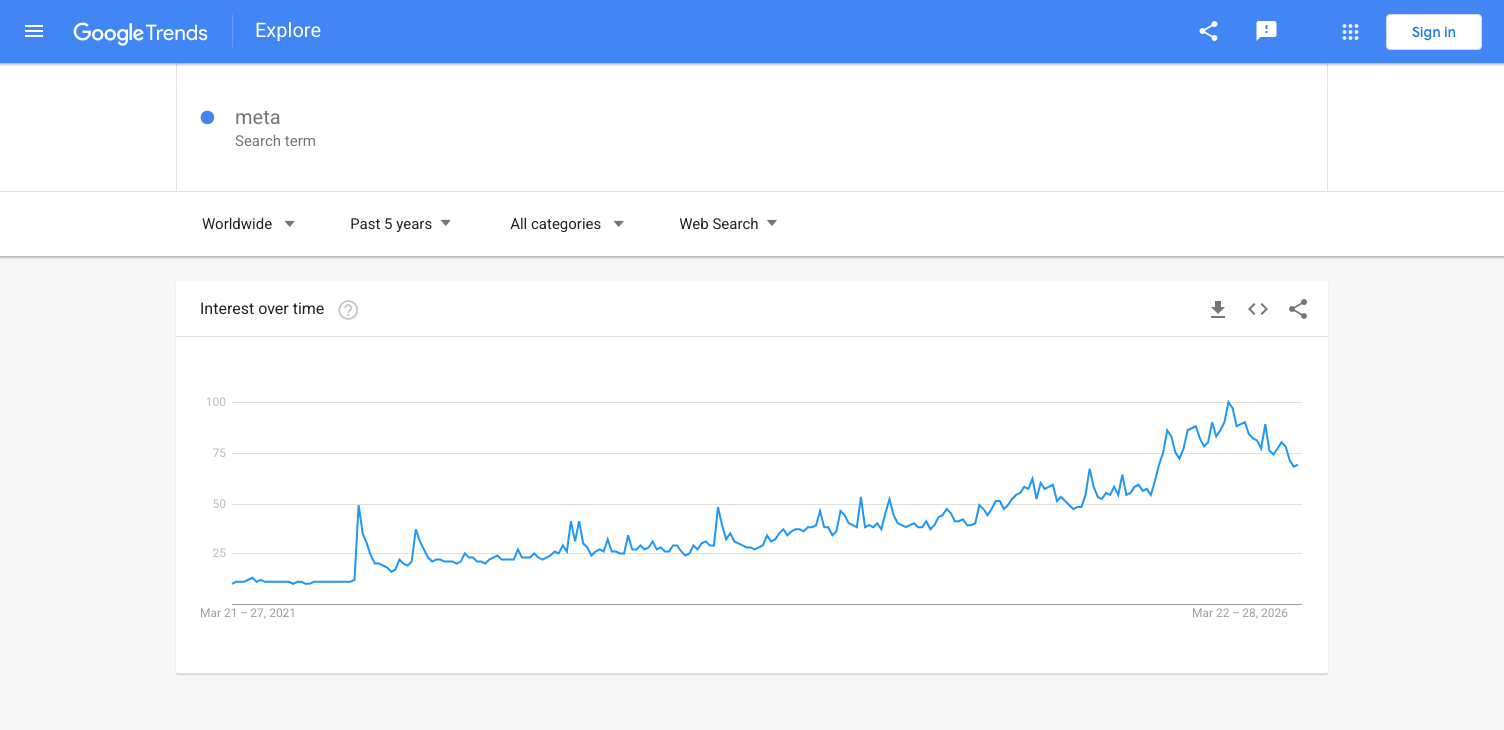Click the embed chart icon
1504x730 pixels.
1258,310
